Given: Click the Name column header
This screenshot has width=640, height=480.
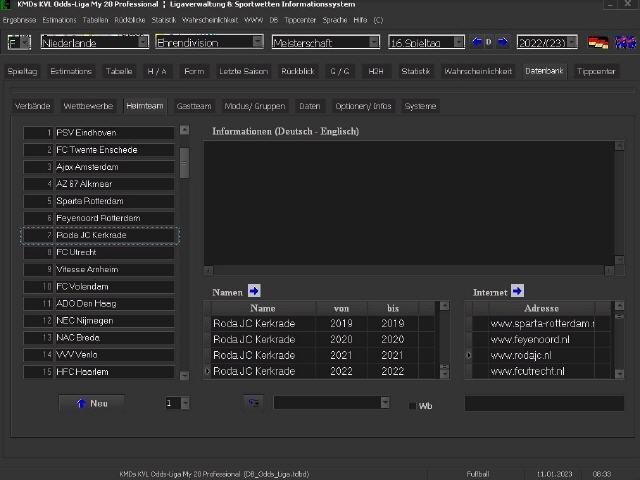Looking at the screenshot, I should coord(263,308).
